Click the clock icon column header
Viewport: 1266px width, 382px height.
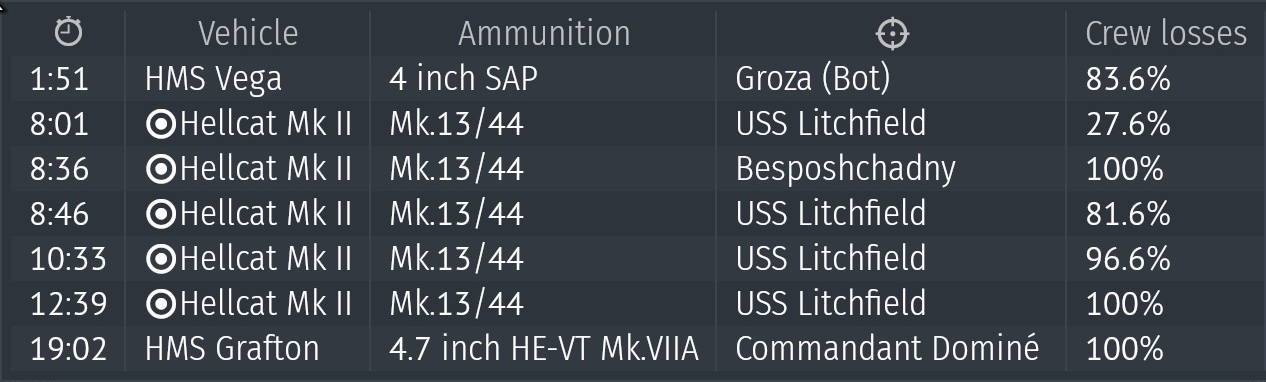point(68,33)
